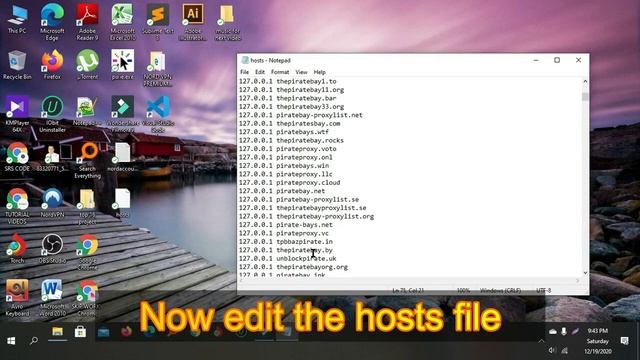
Task: Select the Sublime Text 3 desktop icon
Action: 158,22
